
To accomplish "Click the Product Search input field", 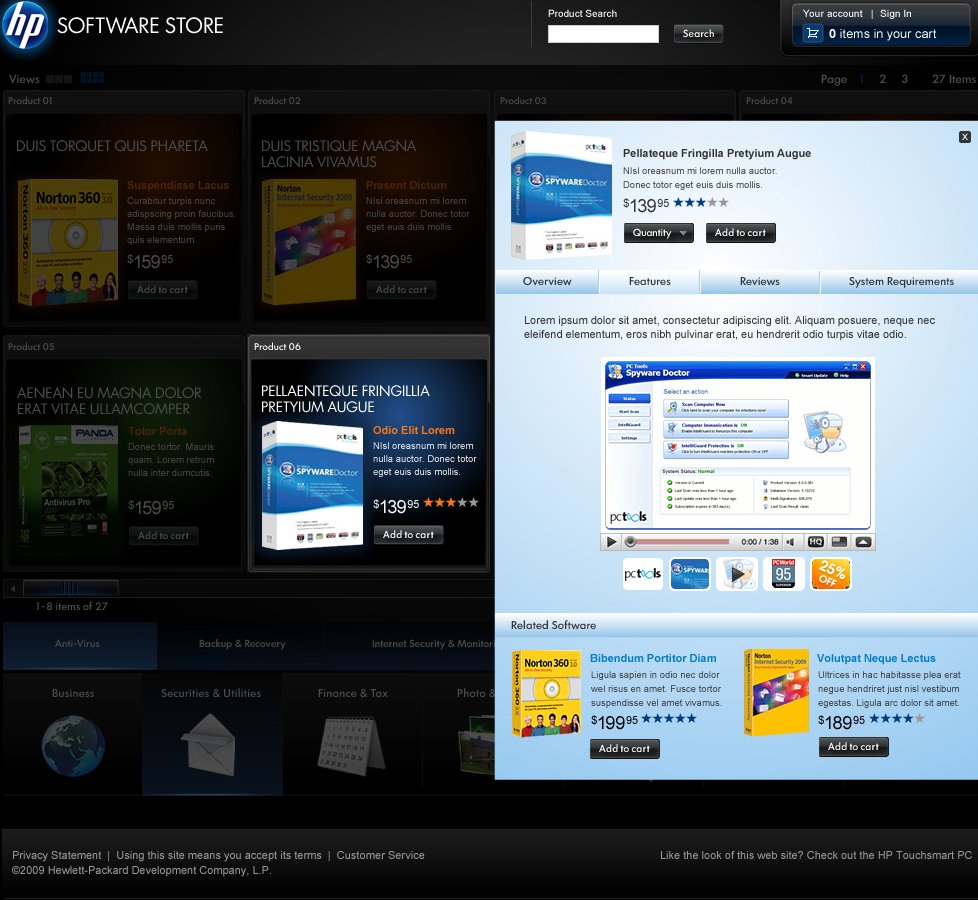I will pyautogui.click(x=603, y=34).
